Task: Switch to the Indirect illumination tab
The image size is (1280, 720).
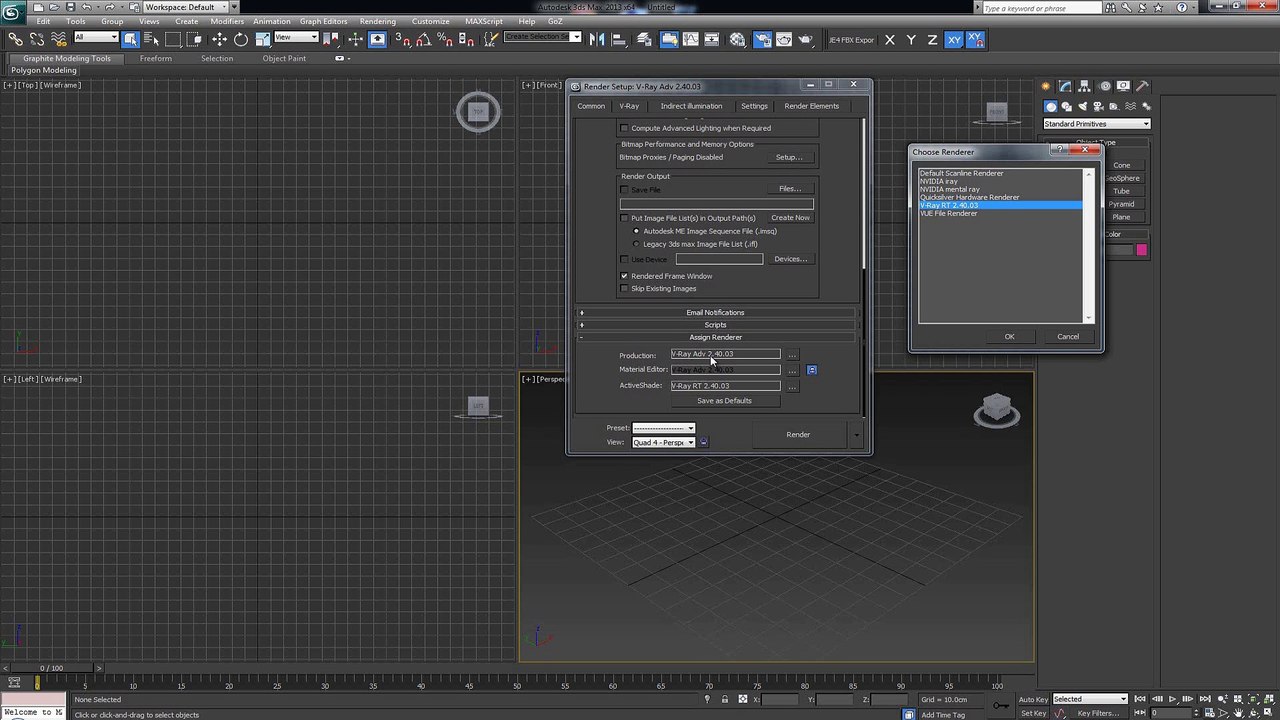Action: pos(691,106)
